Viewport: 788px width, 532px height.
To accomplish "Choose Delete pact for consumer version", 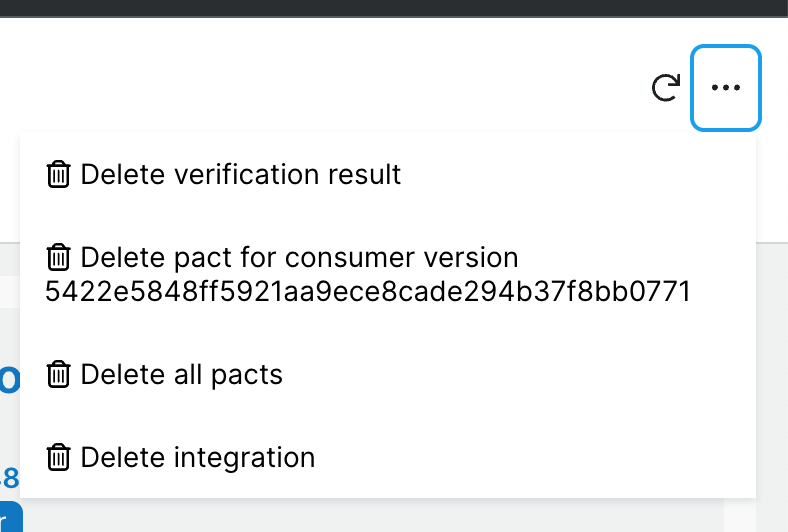I will click(300, 258).
